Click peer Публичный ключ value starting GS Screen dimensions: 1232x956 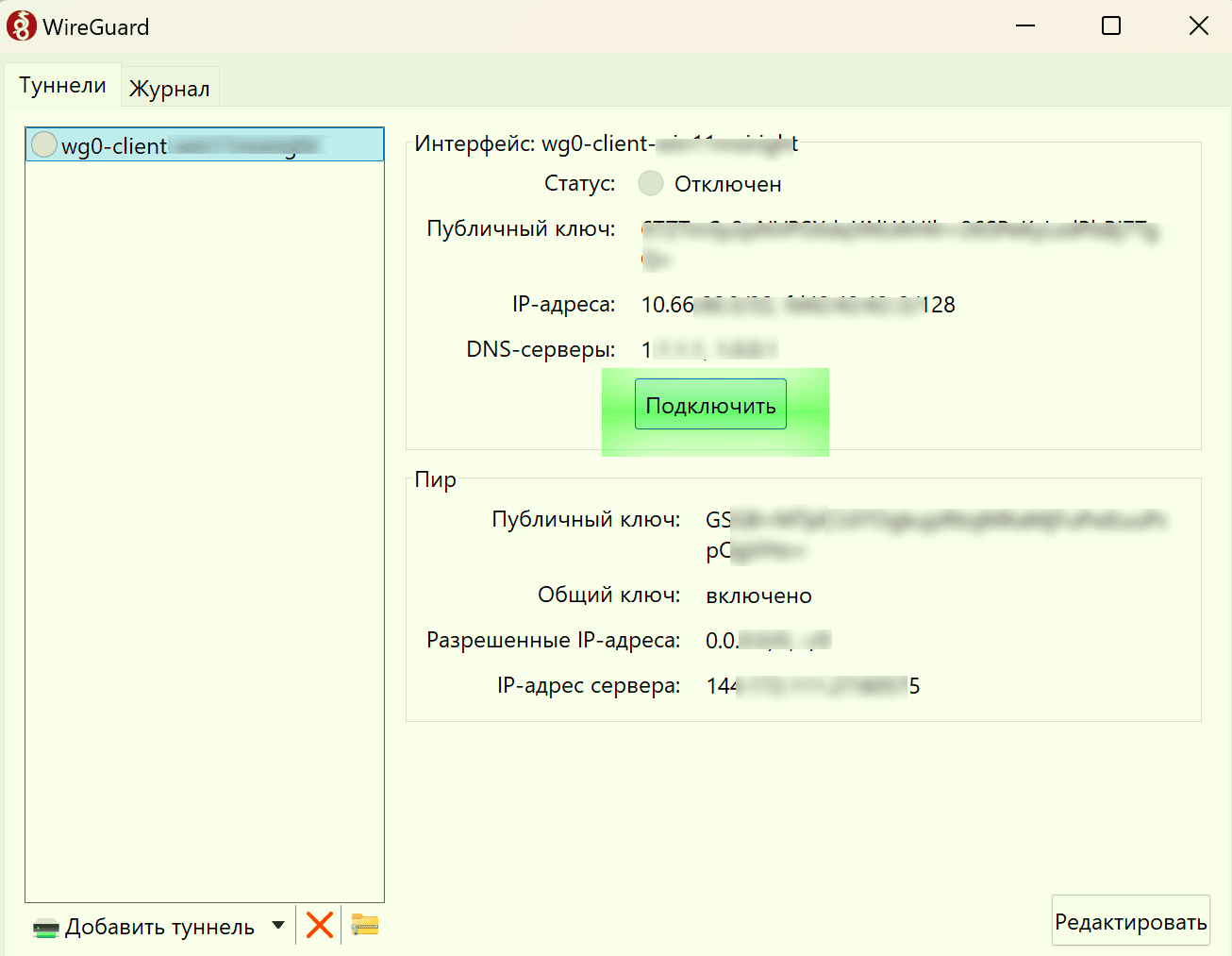[936, 534]
